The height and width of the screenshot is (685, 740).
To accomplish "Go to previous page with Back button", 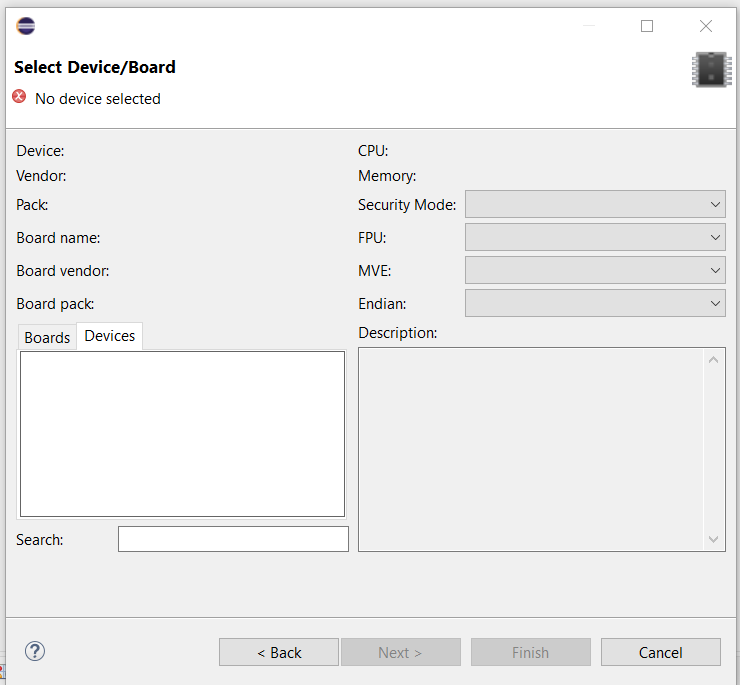I will 279,652.
